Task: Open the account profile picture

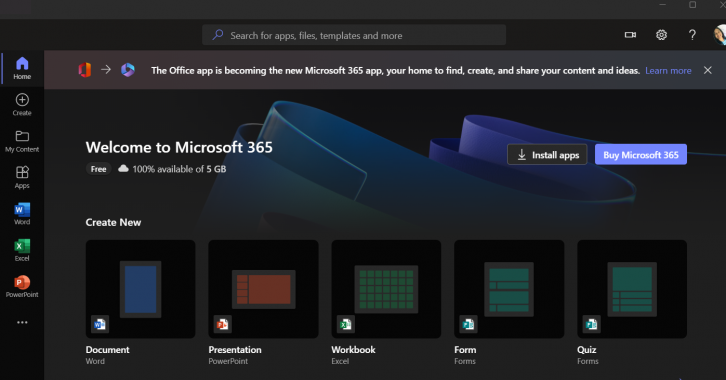Action: [720, 35]
